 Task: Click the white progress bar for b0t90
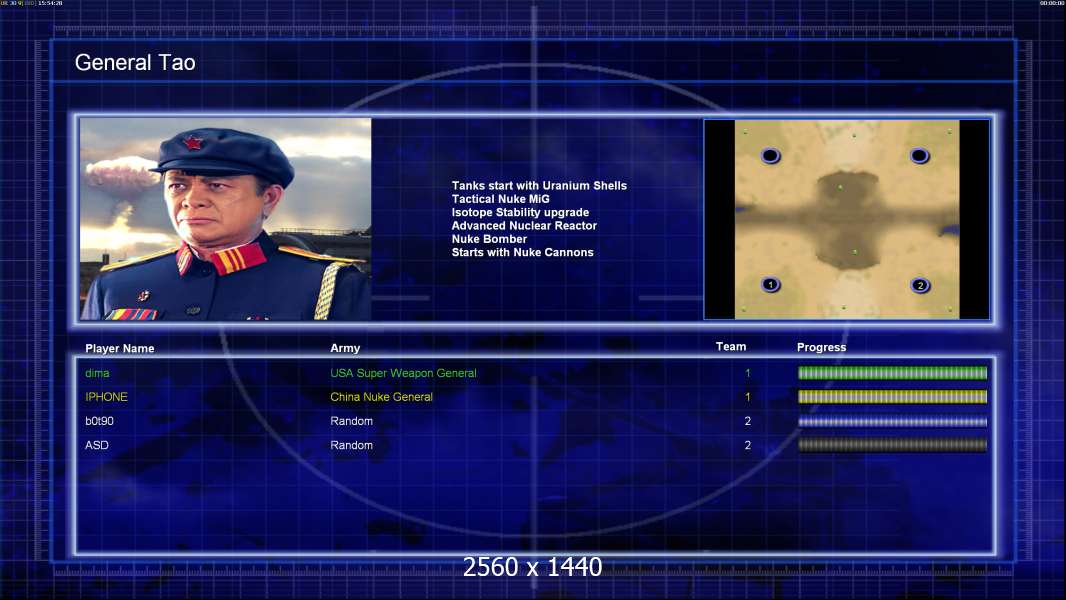(892, 421)
